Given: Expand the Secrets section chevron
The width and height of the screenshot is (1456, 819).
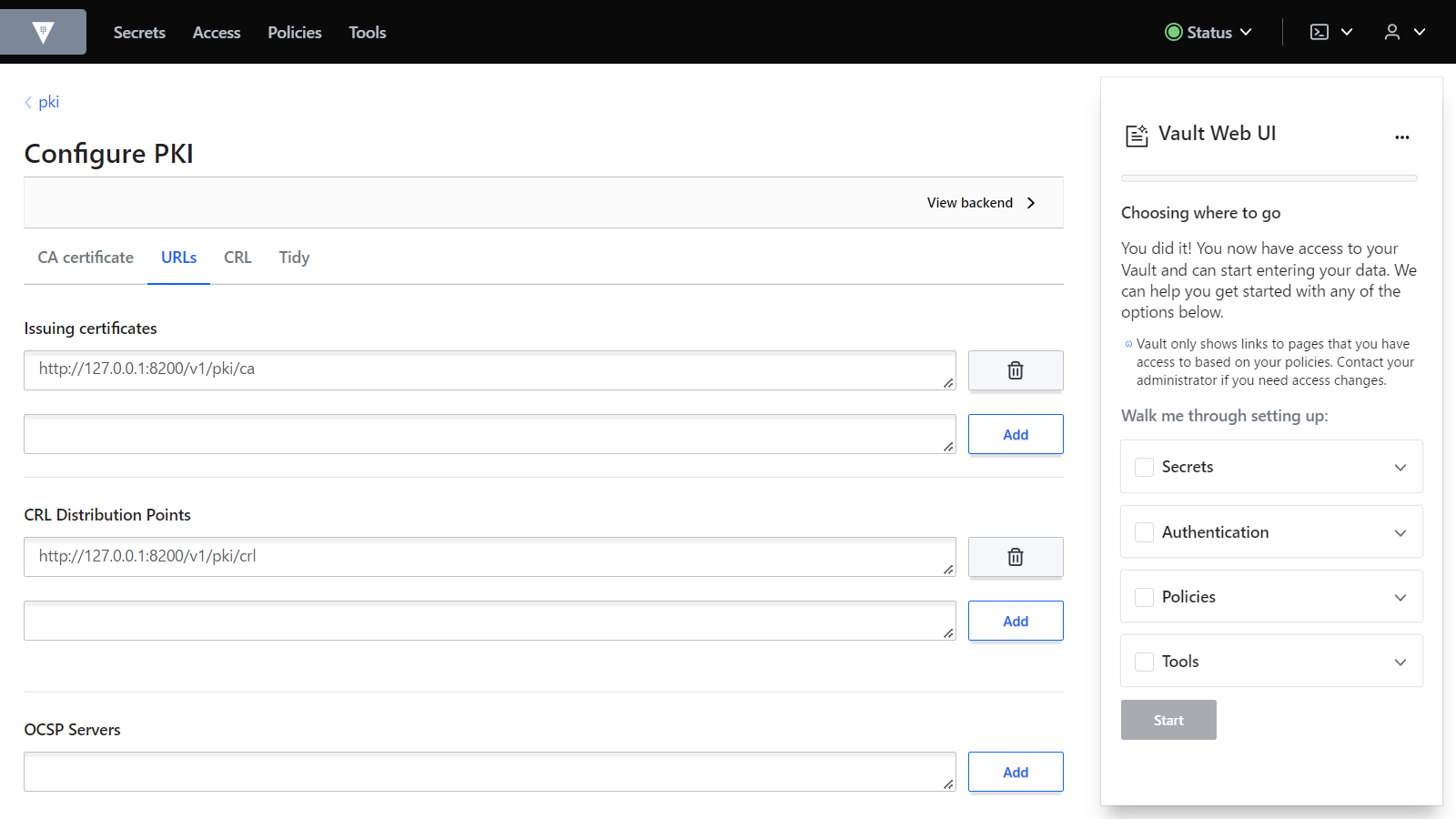Looking at the screenshot, I should 1400,467.
